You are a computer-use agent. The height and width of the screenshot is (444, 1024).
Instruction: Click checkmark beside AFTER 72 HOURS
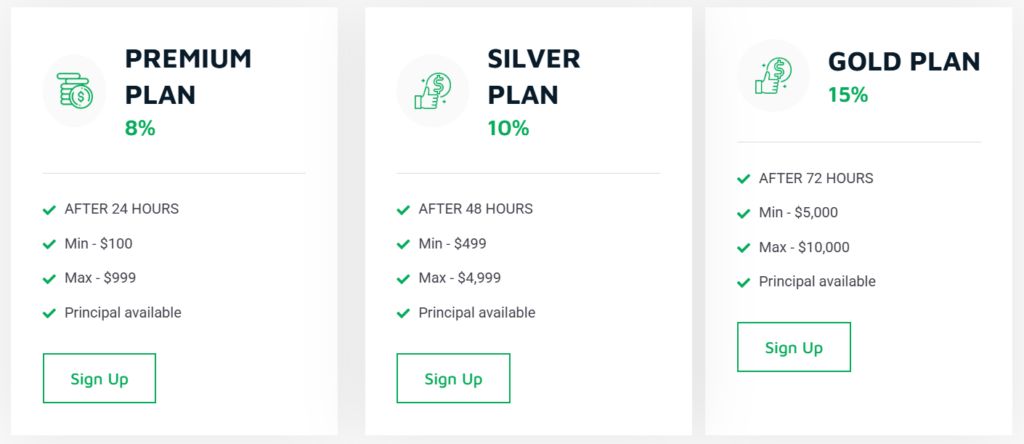[x=743, y=179]
